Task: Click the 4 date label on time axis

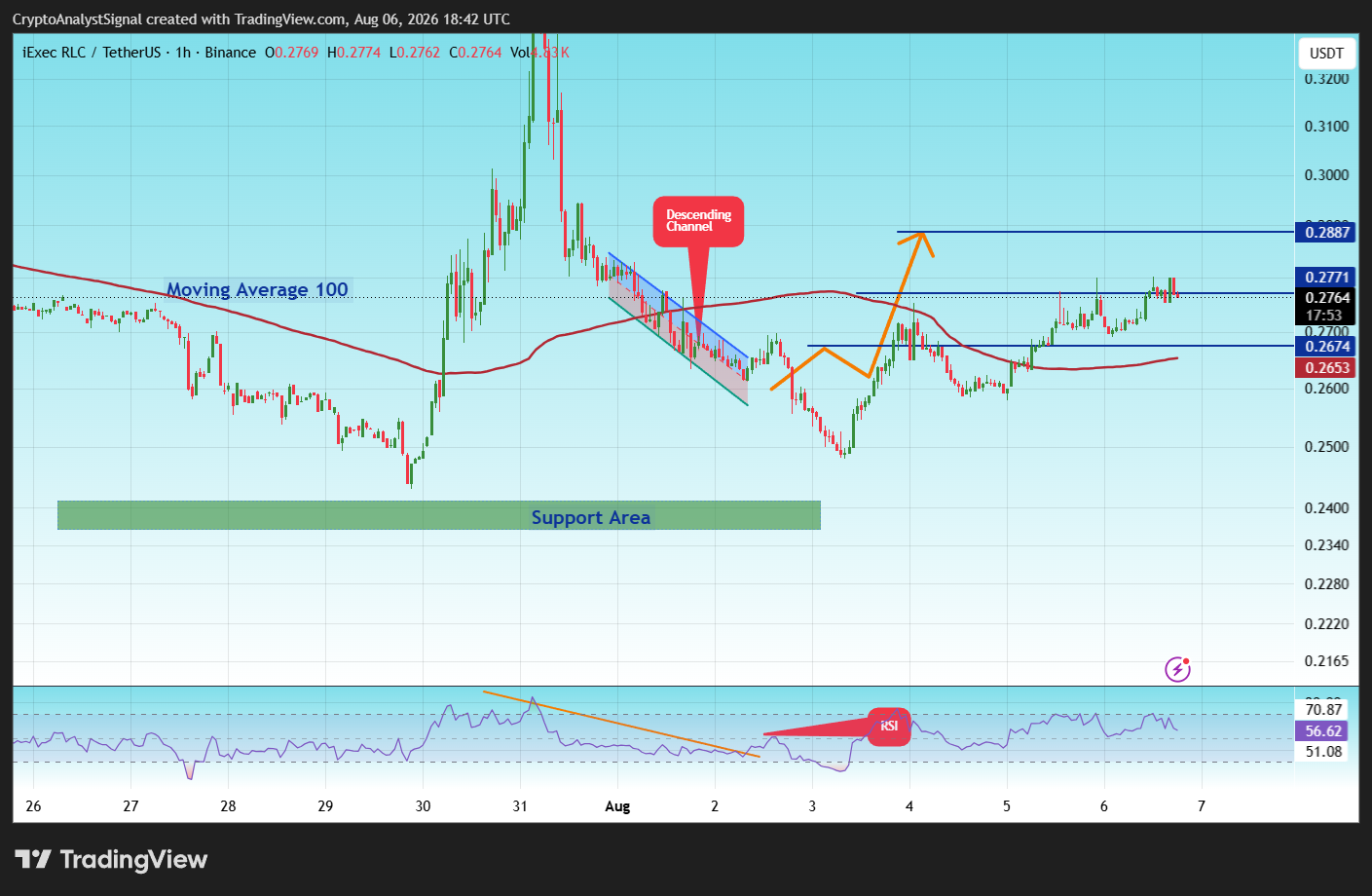Action: tap(909, 806)
